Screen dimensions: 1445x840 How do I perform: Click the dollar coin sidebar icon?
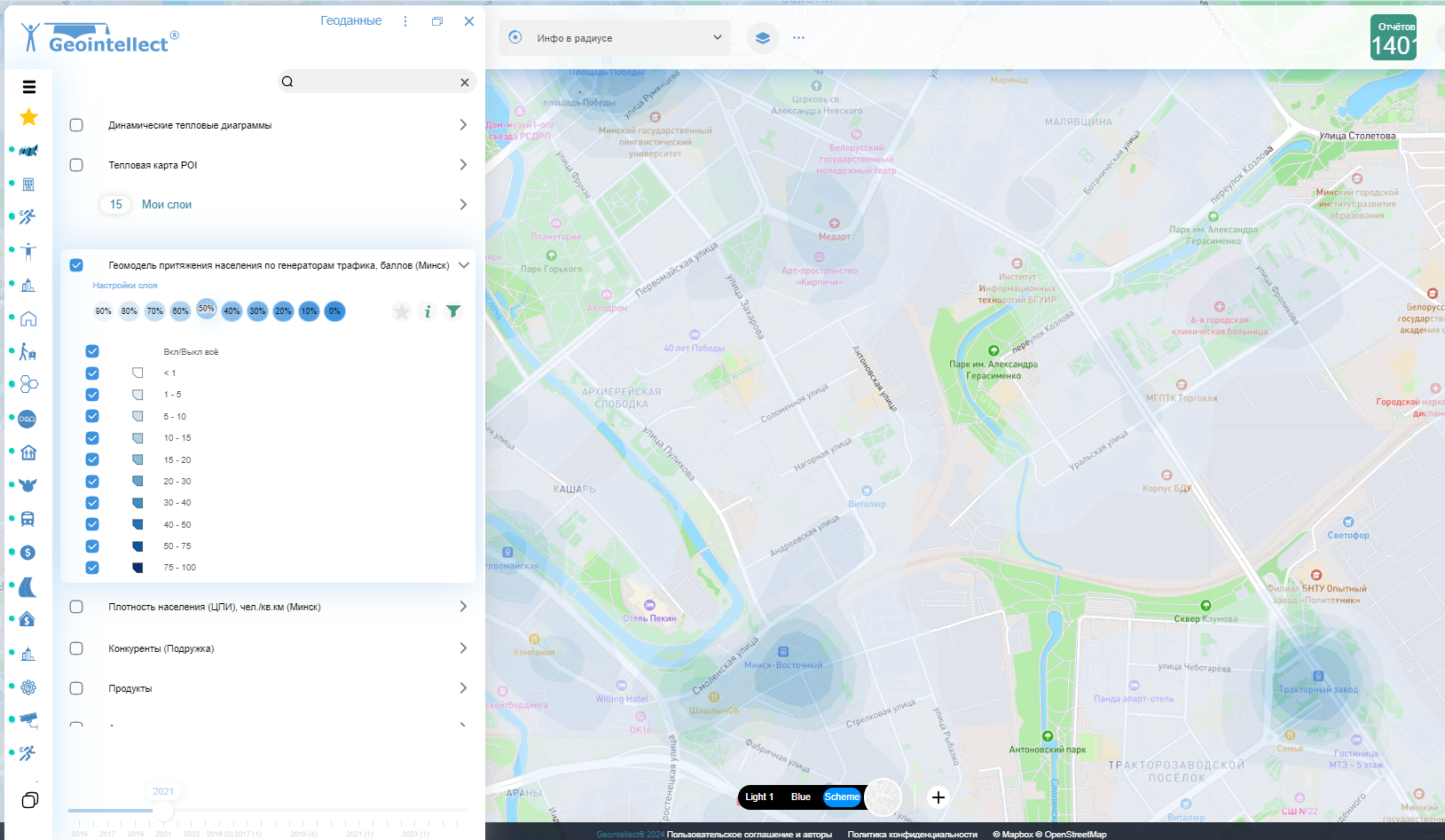point(27,553)
